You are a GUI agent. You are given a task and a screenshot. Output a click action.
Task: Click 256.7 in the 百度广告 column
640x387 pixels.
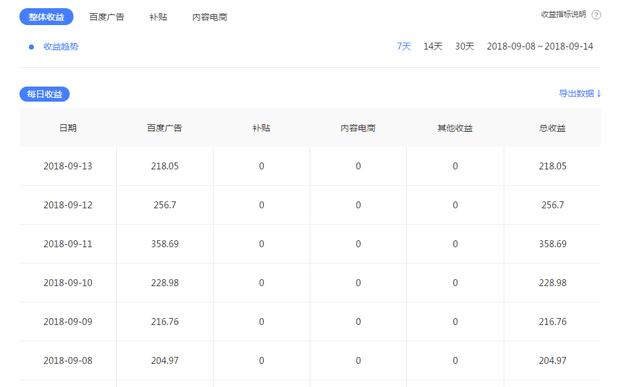pyautogui.click(x=165, y=205)
